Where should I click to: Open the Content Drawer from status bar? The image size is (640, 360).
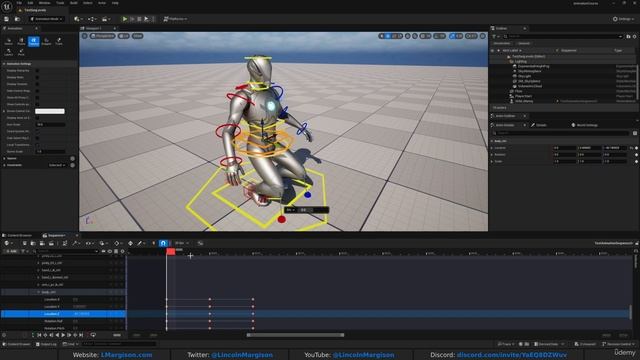coord(17,344)
